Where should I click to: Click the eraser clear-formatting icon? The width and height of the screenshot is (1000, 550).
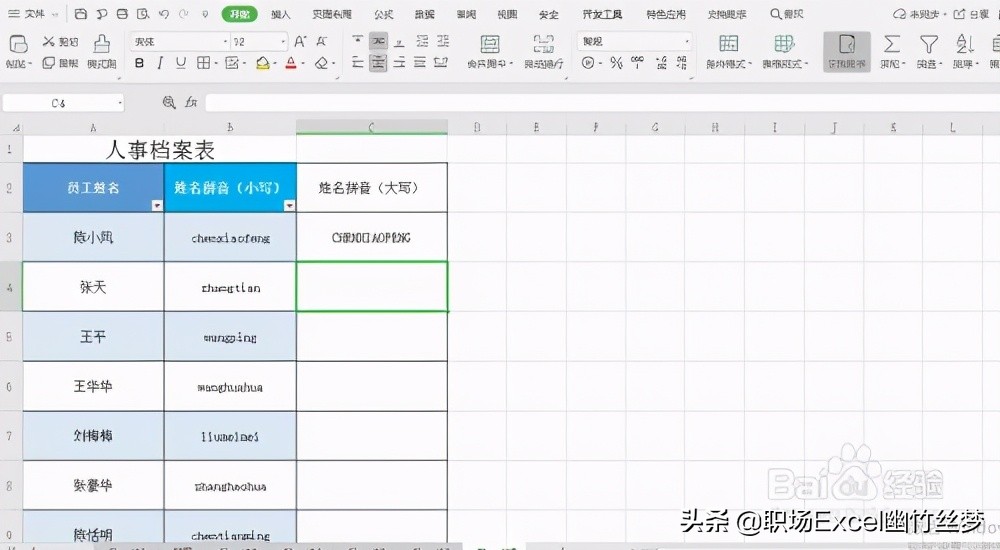[322, 63]
